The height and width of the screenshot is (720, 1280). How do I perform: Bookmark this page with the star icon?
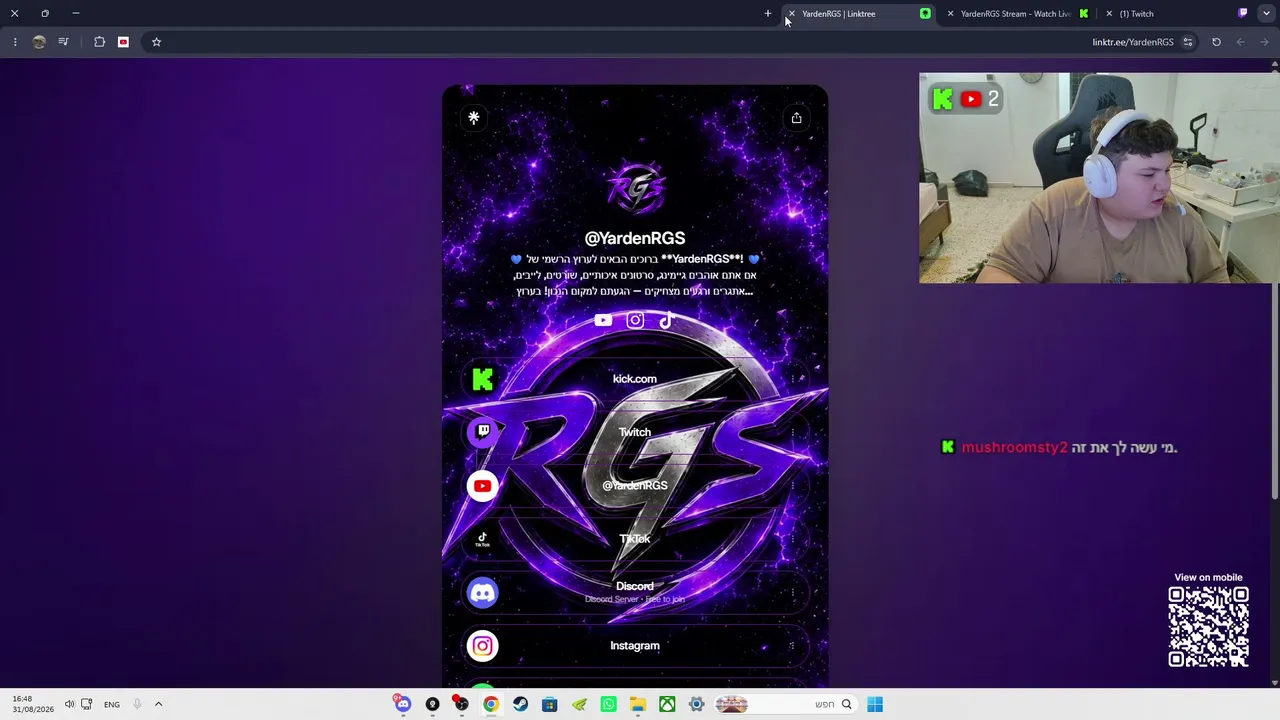click(156, 42)
